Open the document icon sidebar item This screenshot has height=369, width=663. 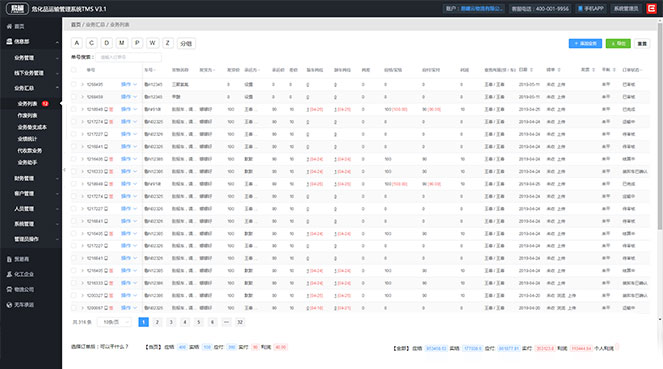point(9,259)
